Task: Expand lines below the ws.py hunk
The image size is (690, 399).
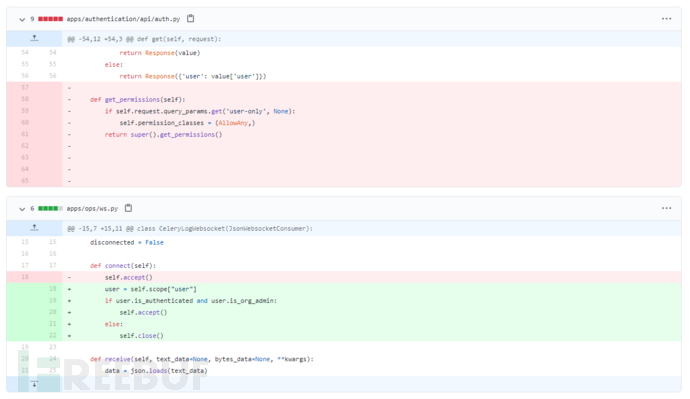Action: 34,384
